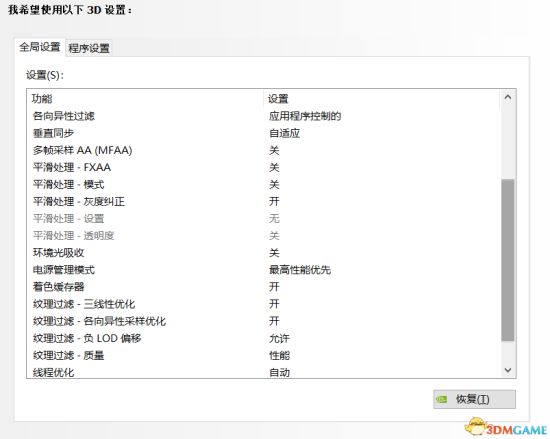Click the 功能 column header
Screen dimensions: 550x439
145,99
